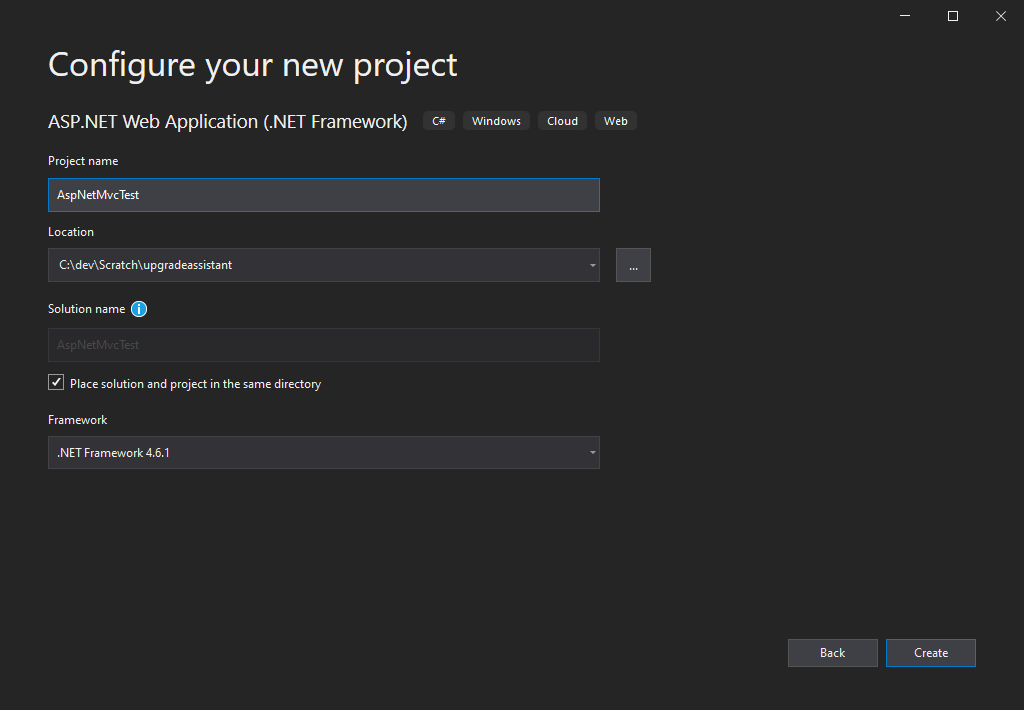Open the location browse (...) button

(633, 265)
